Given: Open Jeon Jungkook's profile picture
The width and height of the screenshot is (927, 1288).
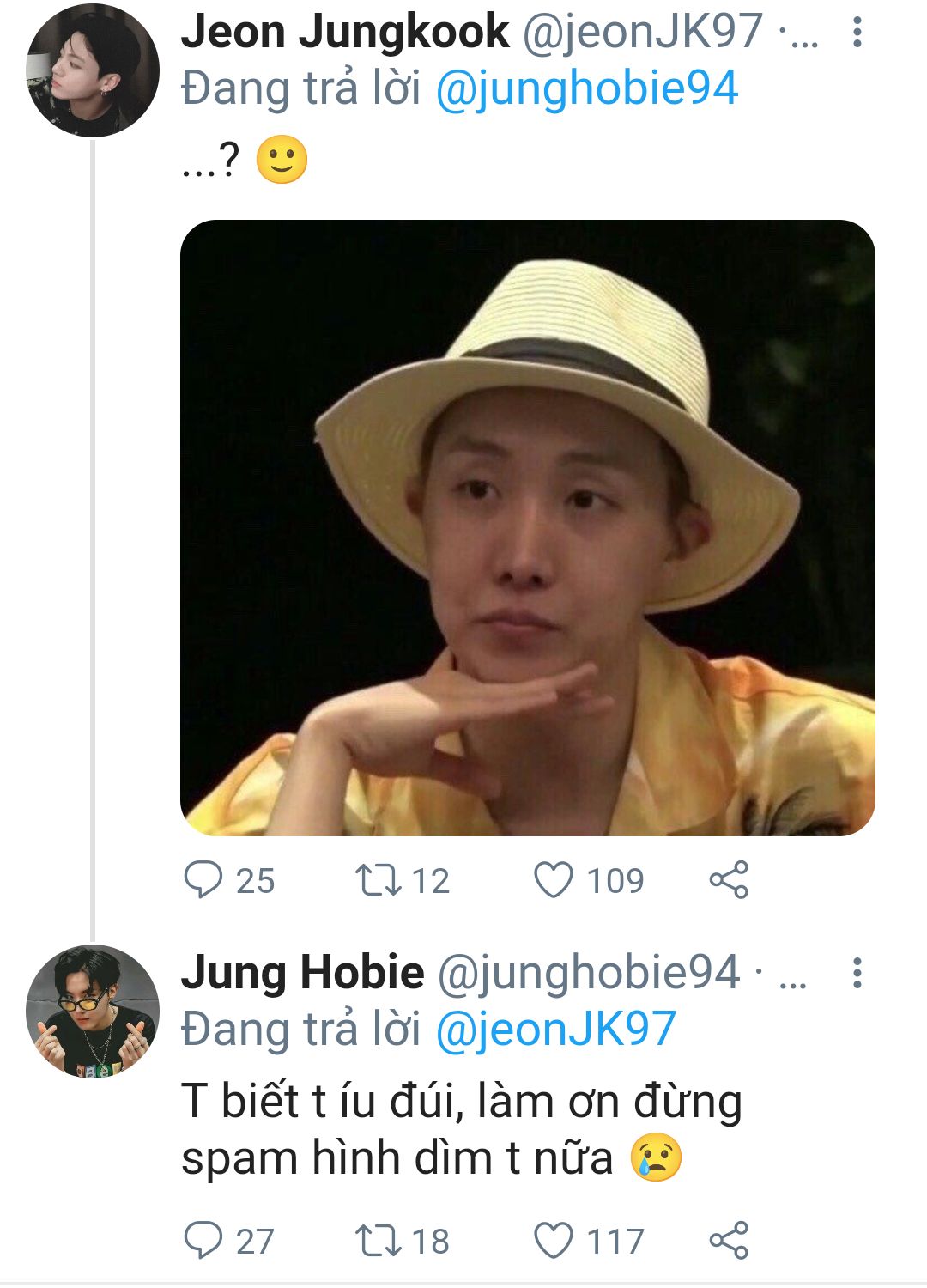Looking at the screenshot, I should (x=93, y=70).
